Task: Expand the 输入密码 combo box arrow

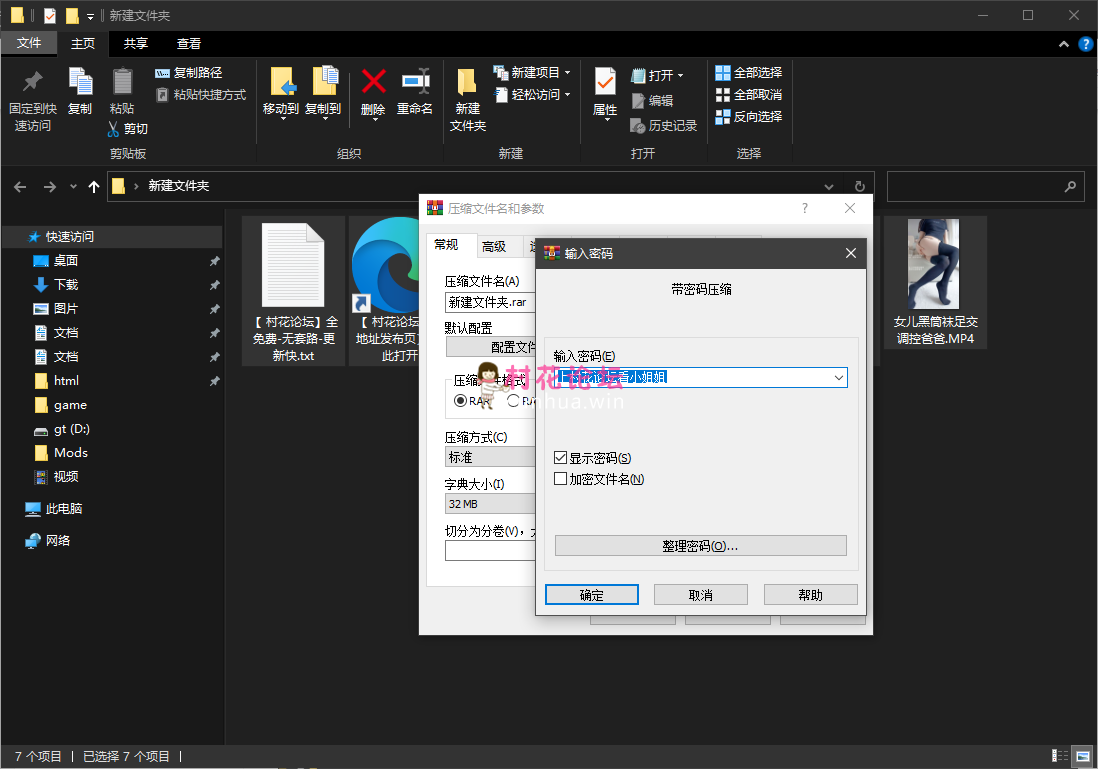Action: pyautogui.click(x=838, y=378)
